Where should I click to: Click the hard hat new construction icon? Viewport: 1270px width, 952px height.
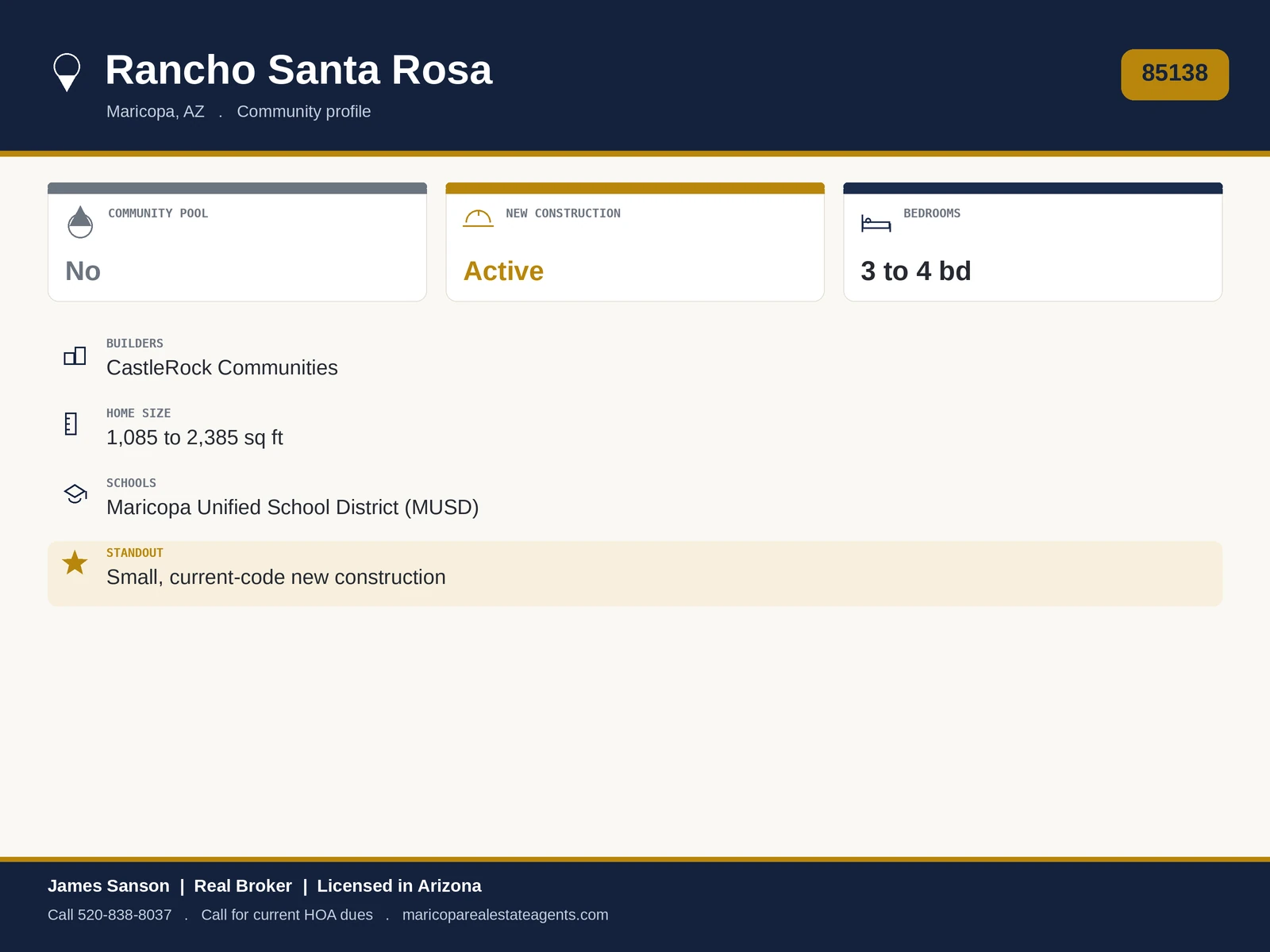[479, 218]
